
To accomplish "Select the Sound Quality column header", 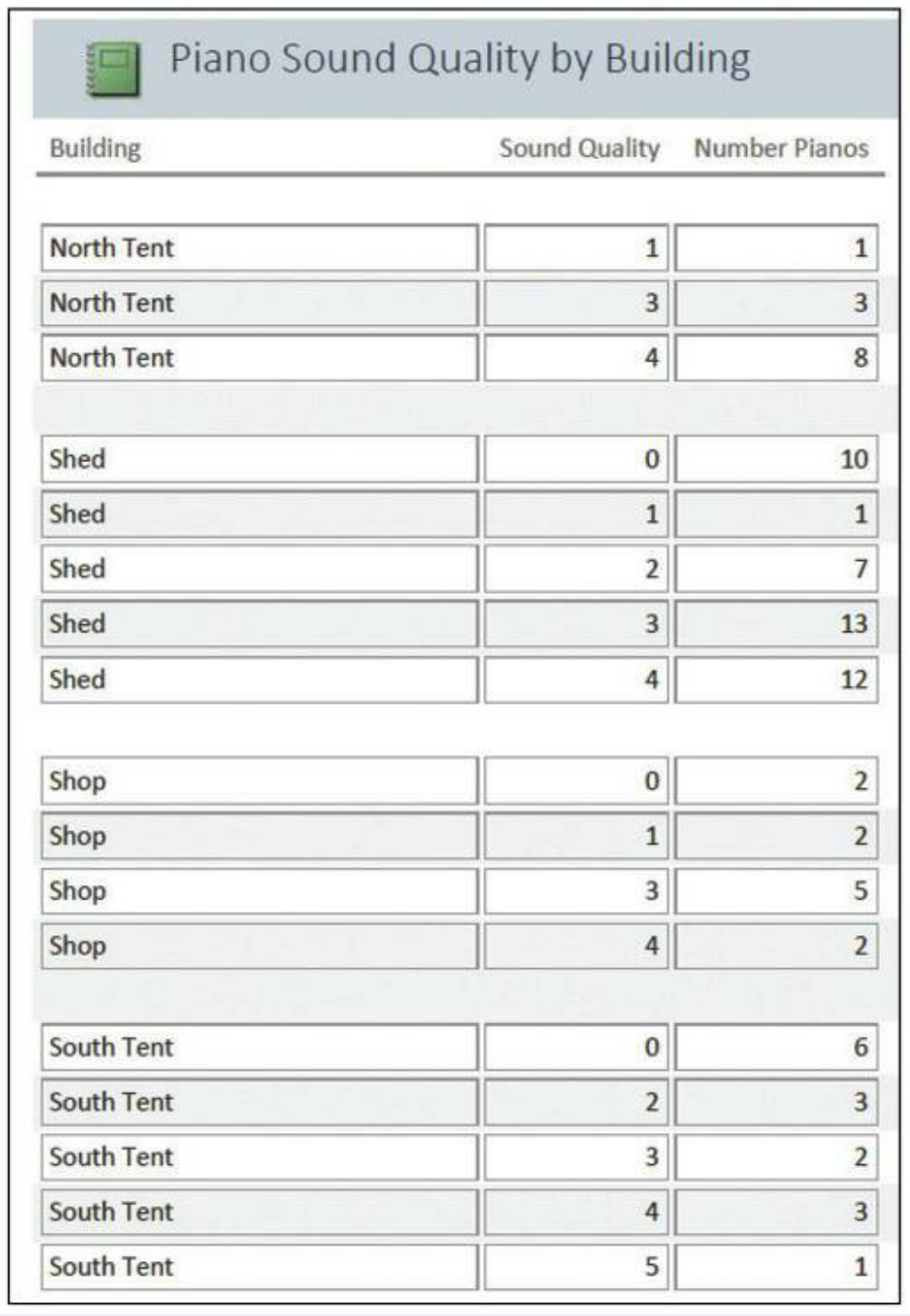I will [580, 147].
